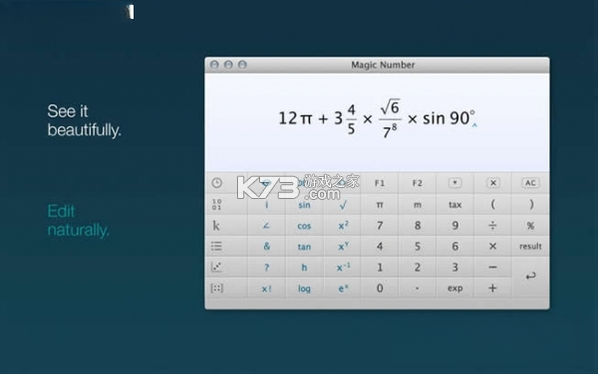Image resolution: width=598 pixels, height=374 pixels.
Task: Open the list view icon
Action: click(x=216, y=246)
